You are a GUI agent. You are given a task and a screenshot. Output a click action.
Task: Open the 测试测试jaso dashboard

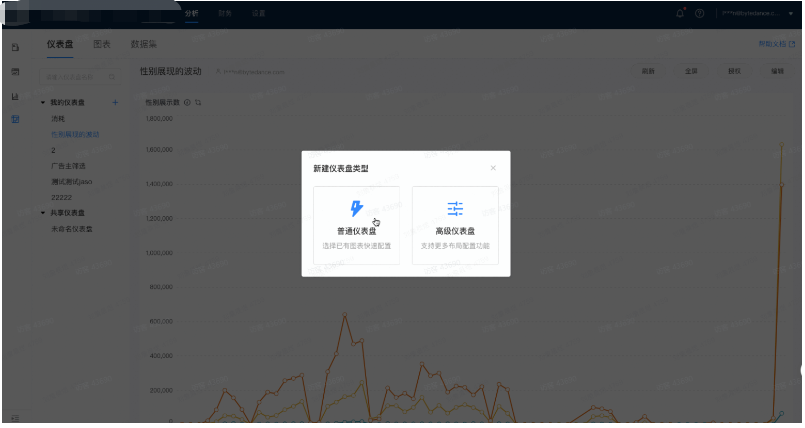(71, 182)
